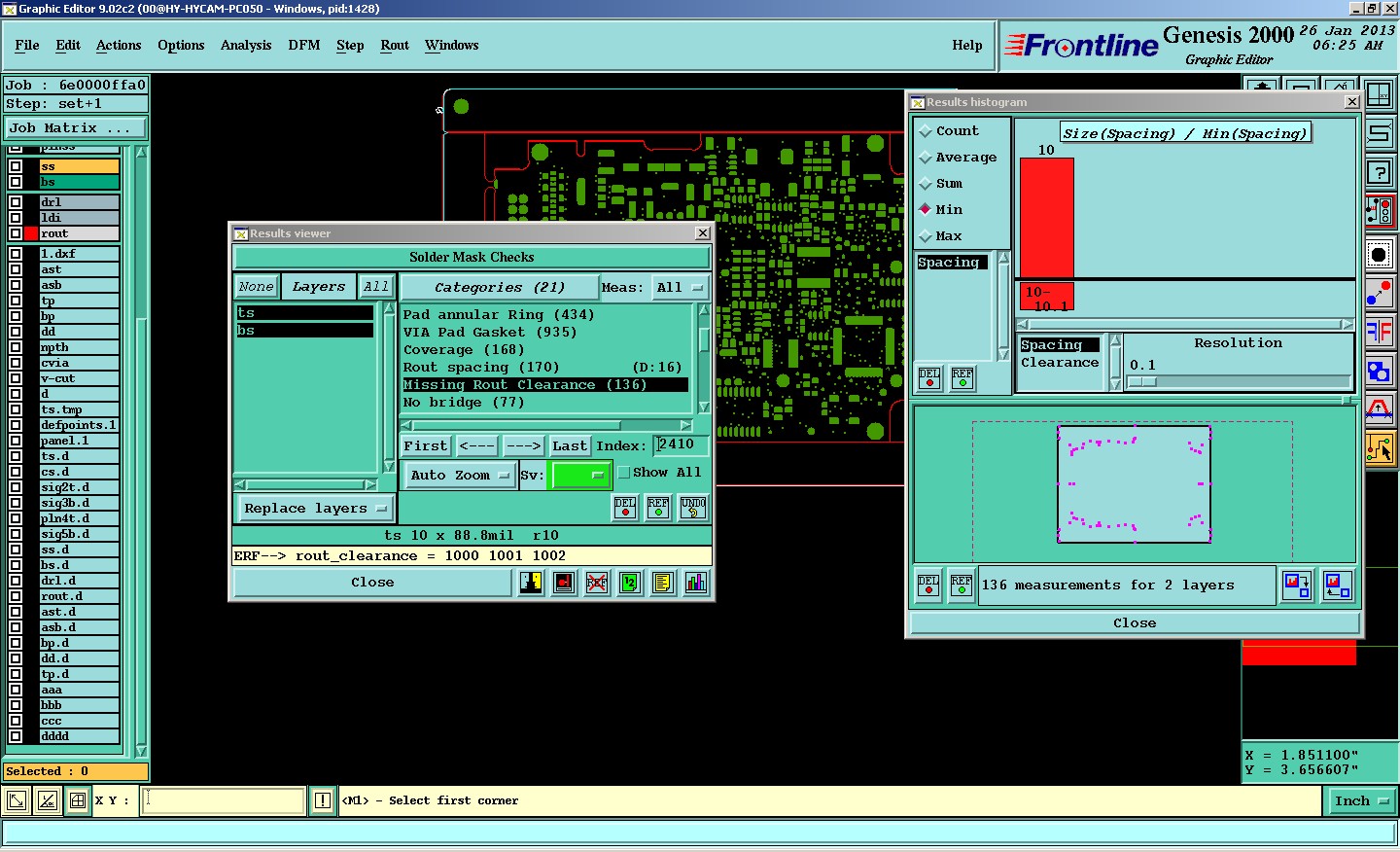Open the Analysis menu
Image resolution: width=1400 pixels, height=852 pixels.
(x=246, y=46)
